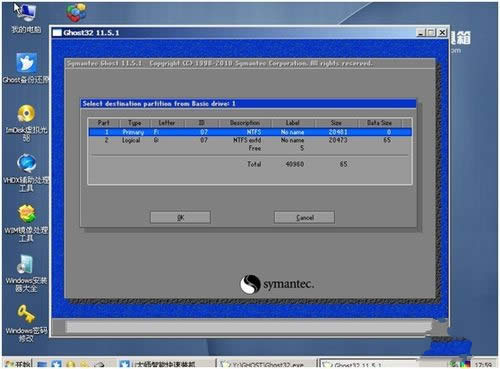
Task: Click the size value 20473
Action: pyautogui.click(x=338, y=140)
